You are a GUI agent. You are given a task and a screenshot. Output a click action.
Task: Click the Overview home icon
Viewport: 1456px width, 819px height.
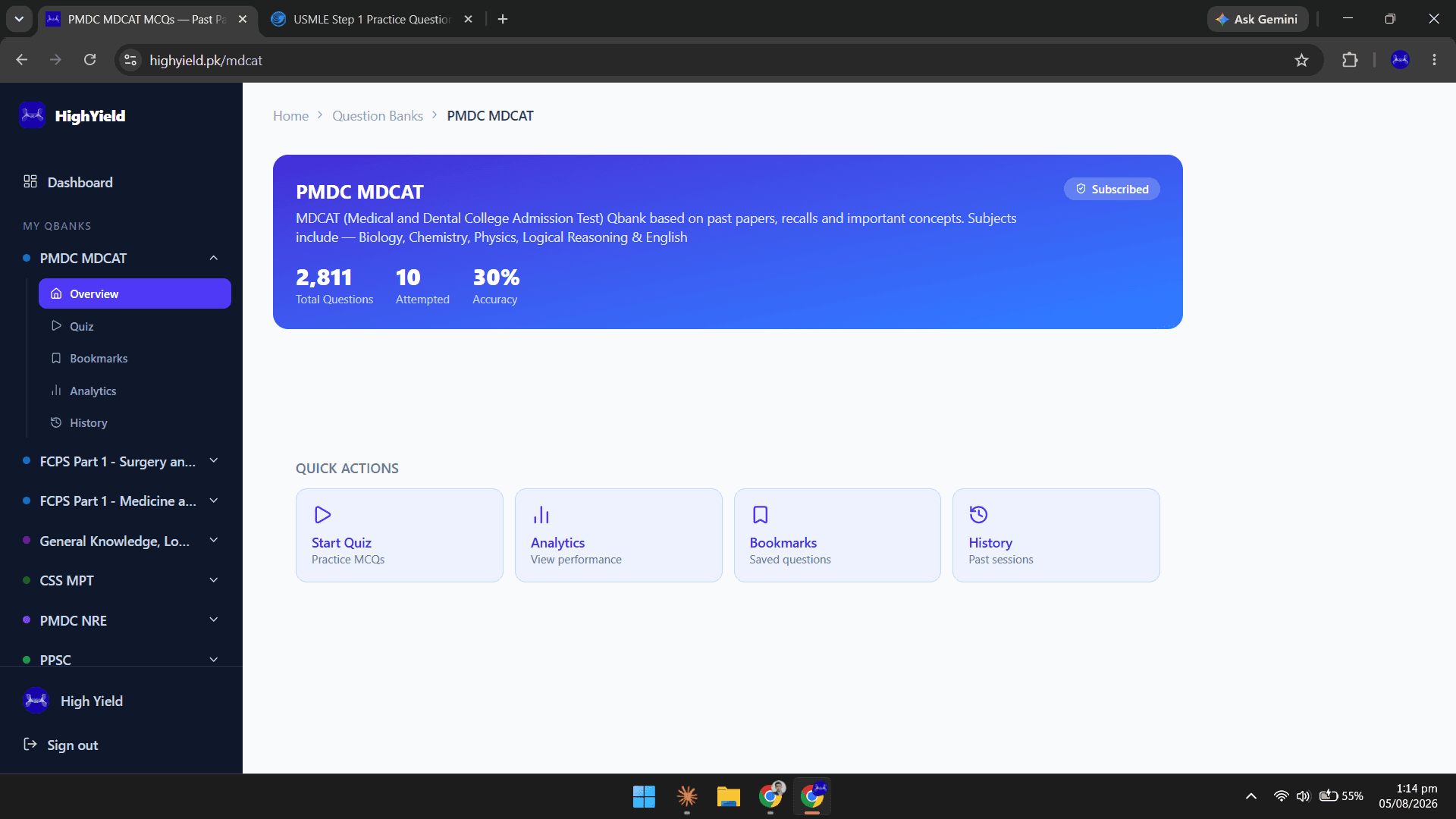click(56, 293)
